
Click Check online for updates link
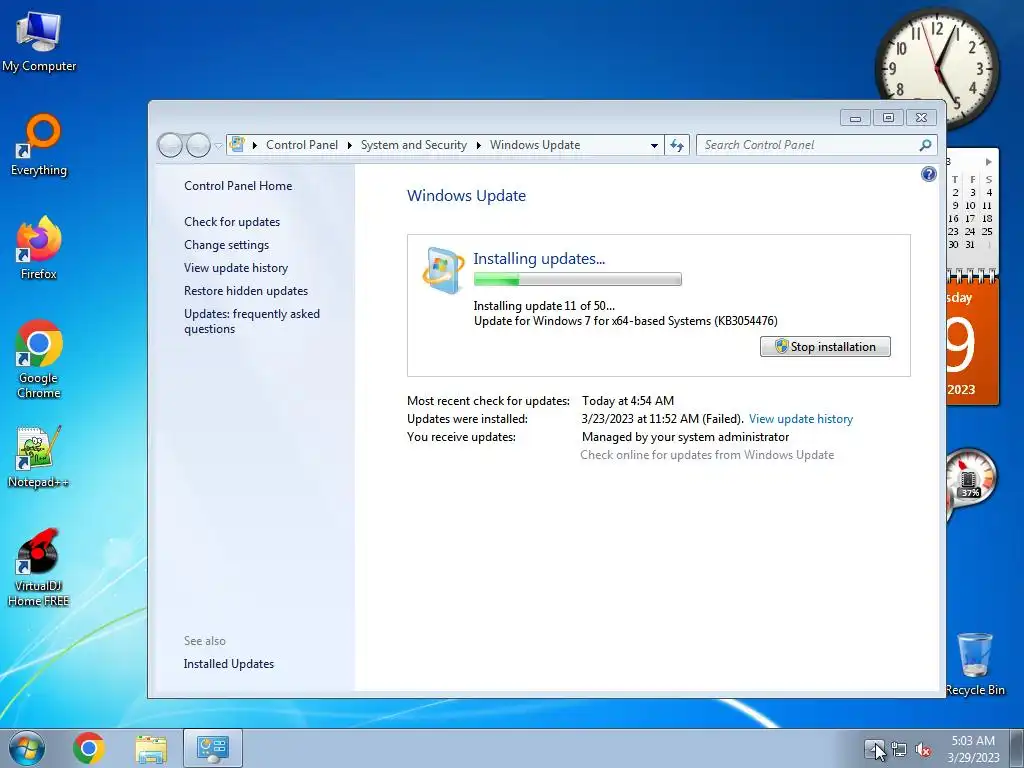click(x=707, y=455)
